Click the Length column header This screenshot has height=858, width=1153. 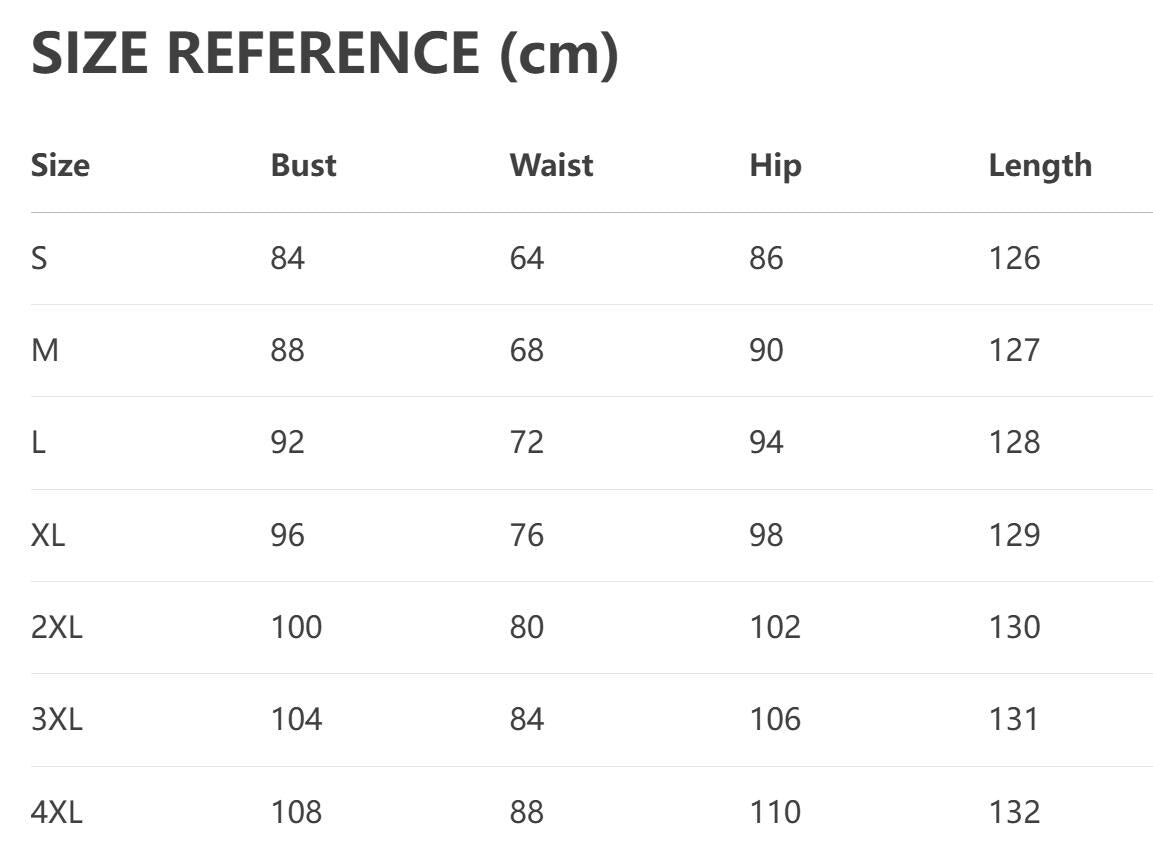[1040, 165]
